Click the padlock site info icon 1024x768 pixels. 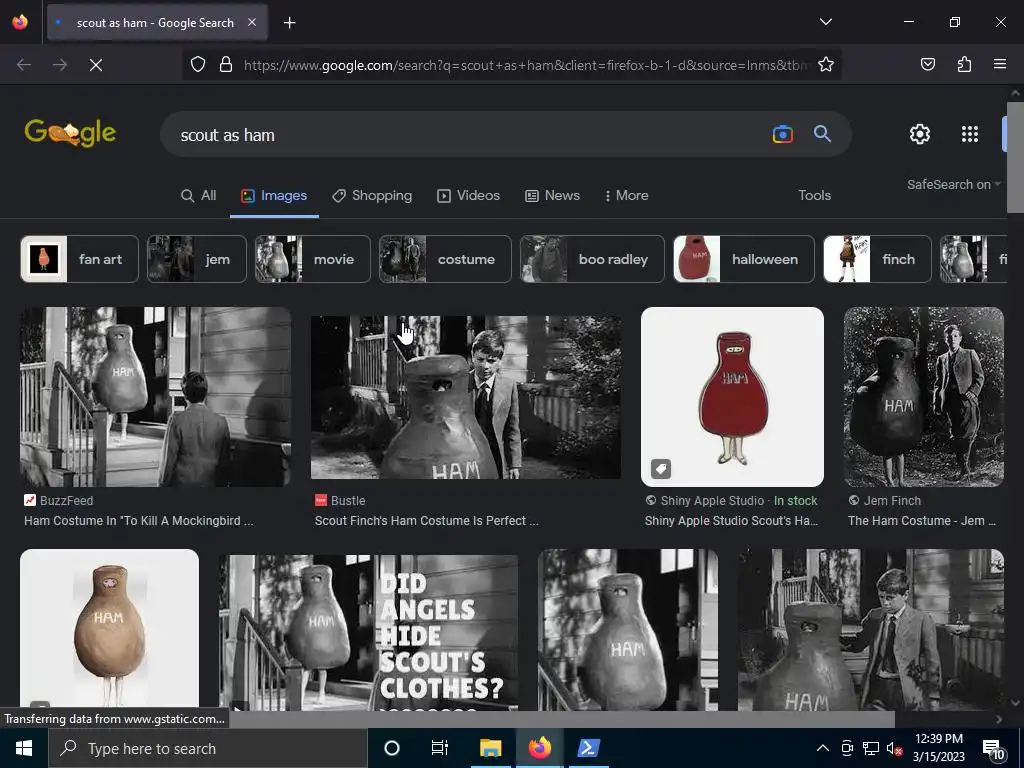(x=226, y=64)
